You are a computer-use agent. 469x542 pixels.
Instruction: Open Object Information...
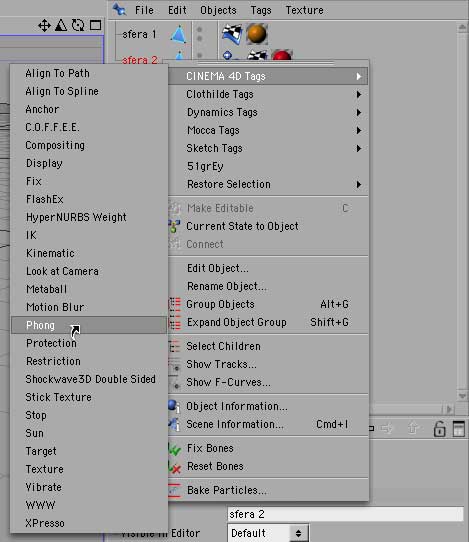(x=268, y=406)
